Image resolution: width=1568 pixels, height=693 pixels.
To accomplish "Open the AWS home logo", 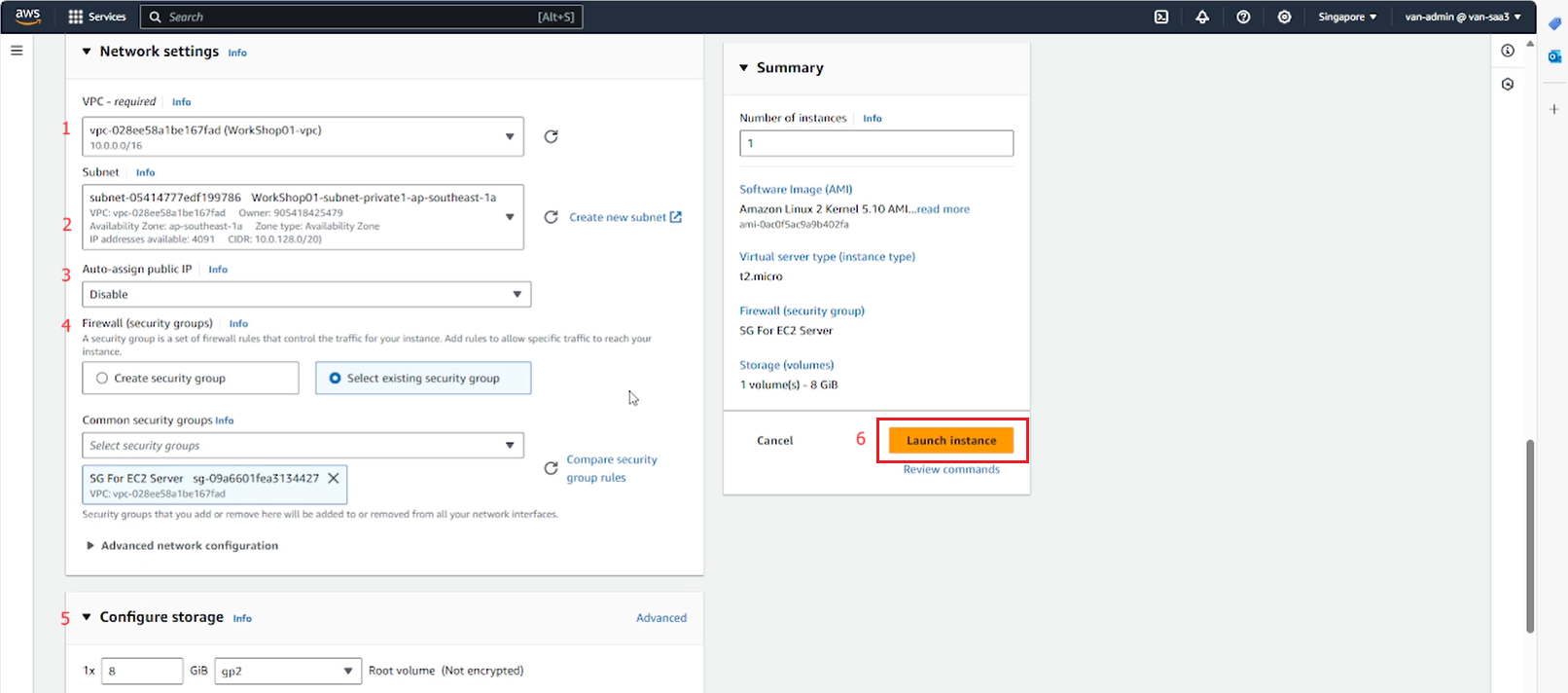I will click(27, 17).
